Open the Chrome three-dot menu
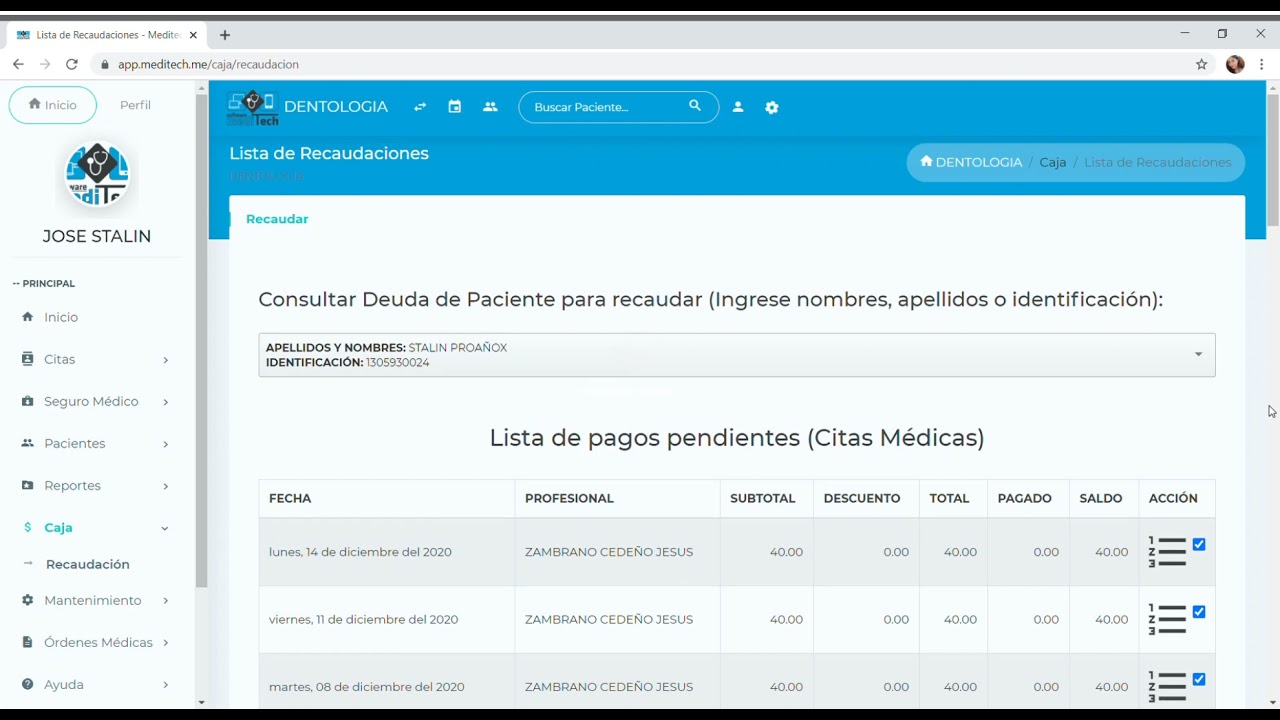Image resolution: width=1280 pixels, height=720 pixels. pos(1262,64)
